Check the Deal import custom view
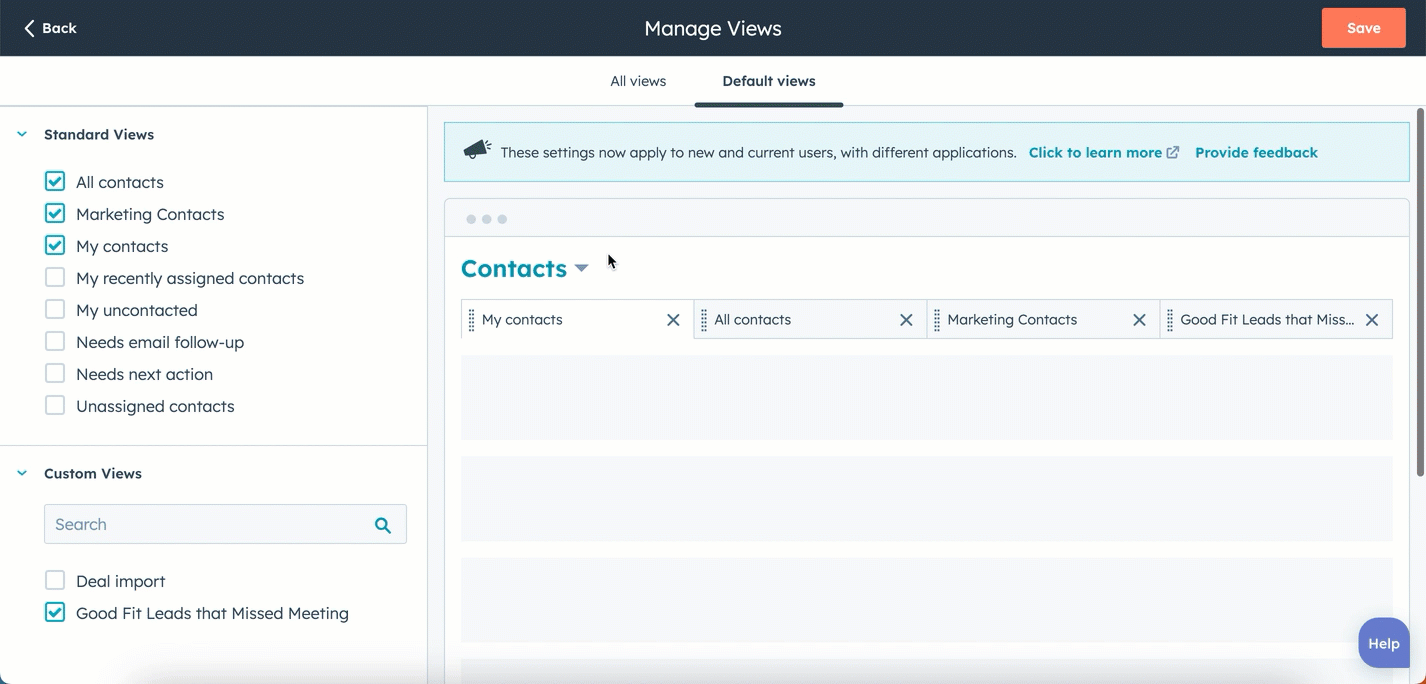This screenshot has width=1426, height=684. (x=55, y=580)
